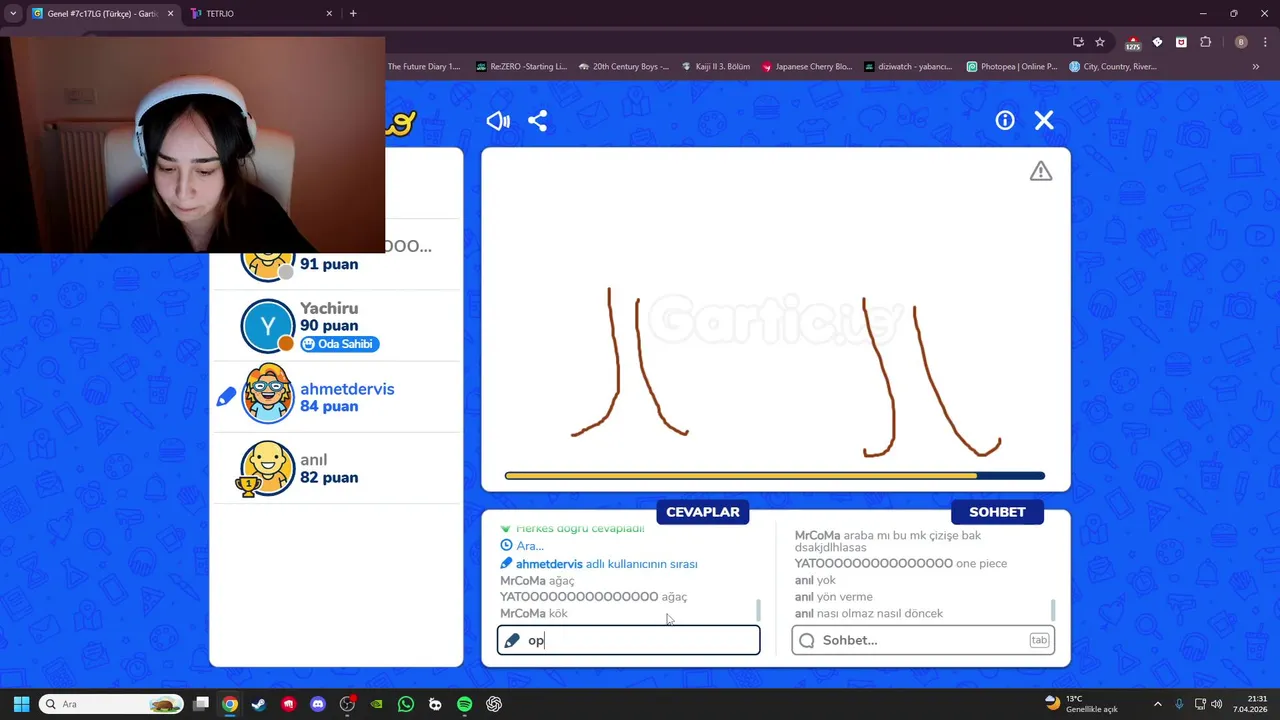Click the '82 puan' score text
This screenshot has width=1280, height=720.
[x=329, y=477]
